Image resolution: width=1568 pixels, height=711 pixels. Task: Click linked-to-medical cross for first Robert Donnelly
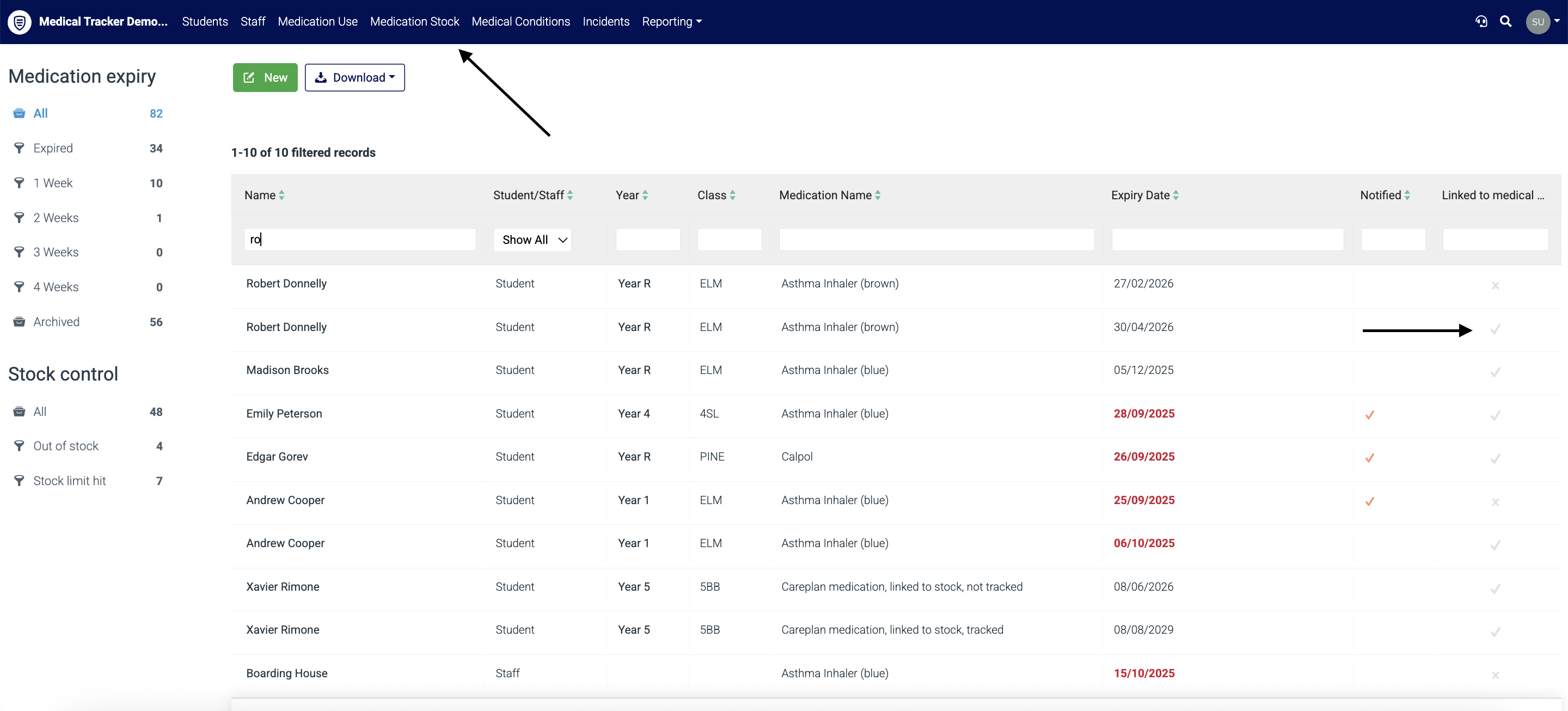1495,285
